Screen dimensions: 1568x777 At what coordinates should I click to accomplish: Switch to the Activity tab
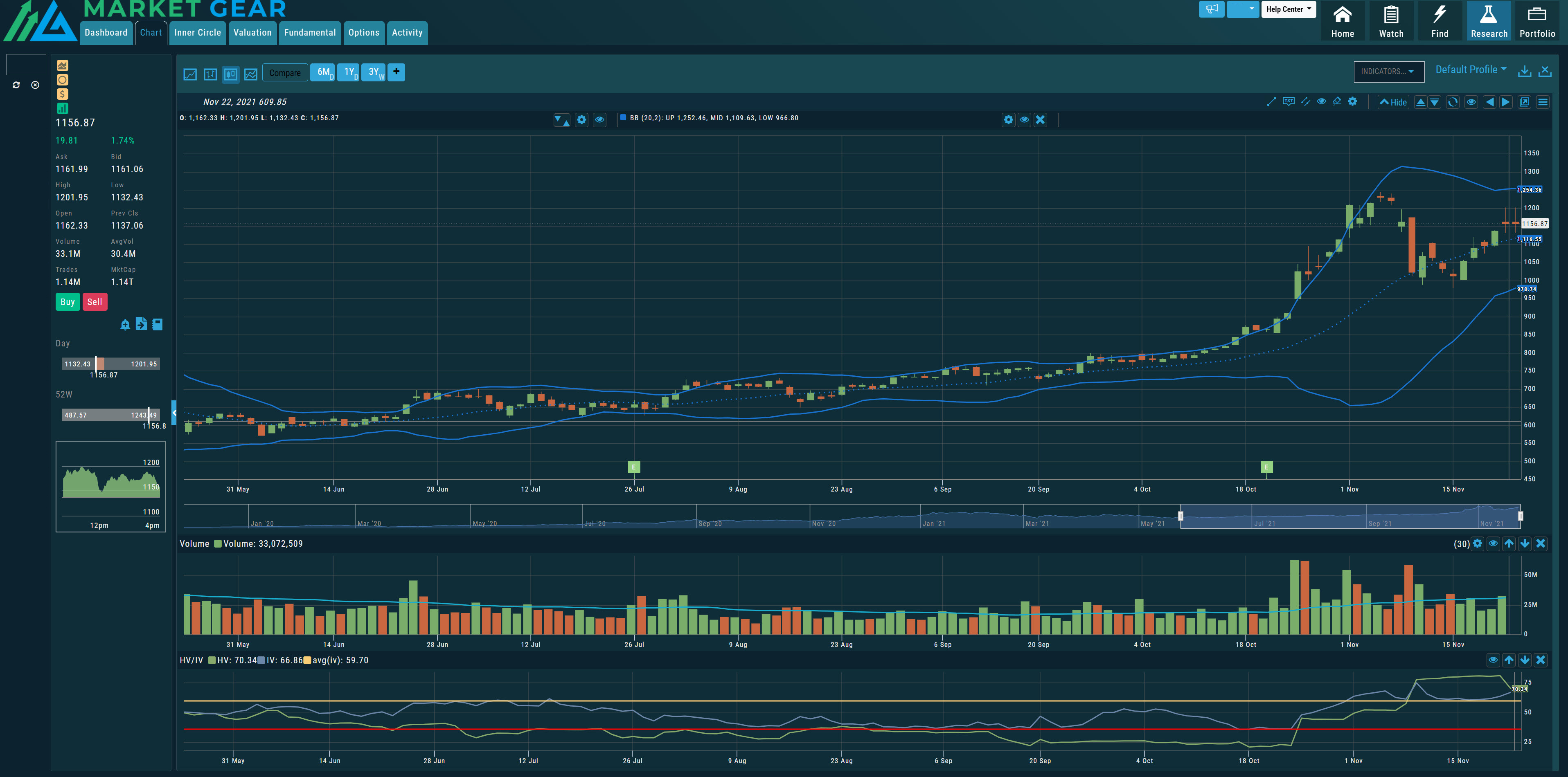coord(407,33)
